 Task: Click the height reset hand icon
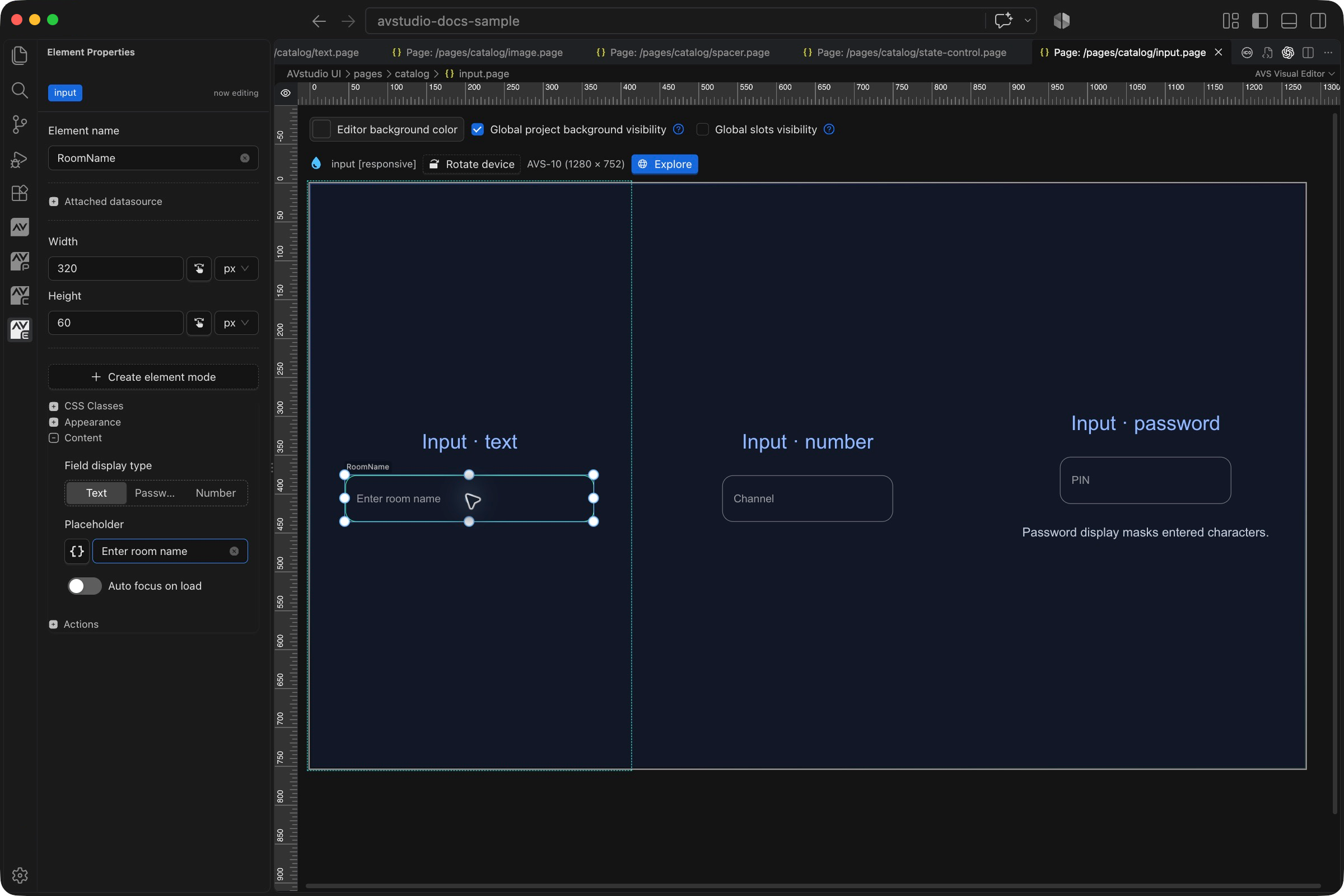coord(199,323)
